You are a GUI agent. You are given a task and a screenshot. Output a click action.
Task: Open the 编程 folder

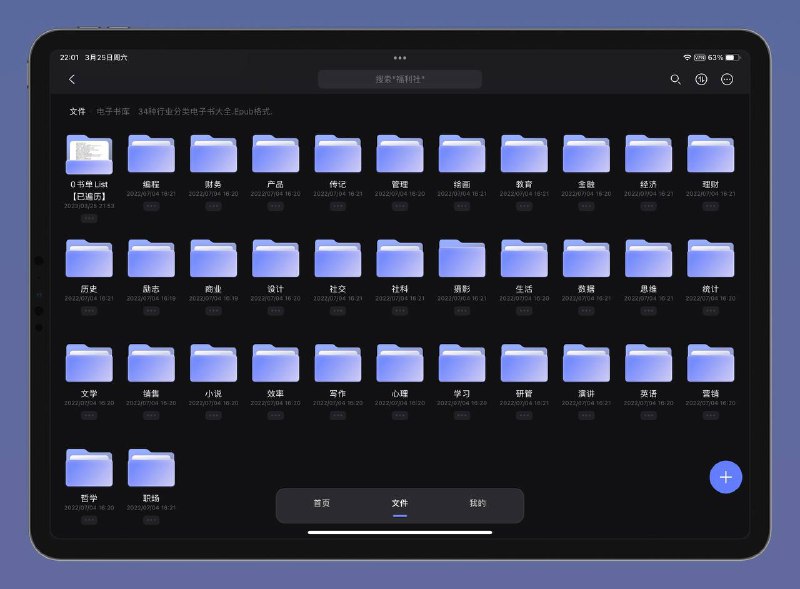point(151,154)
